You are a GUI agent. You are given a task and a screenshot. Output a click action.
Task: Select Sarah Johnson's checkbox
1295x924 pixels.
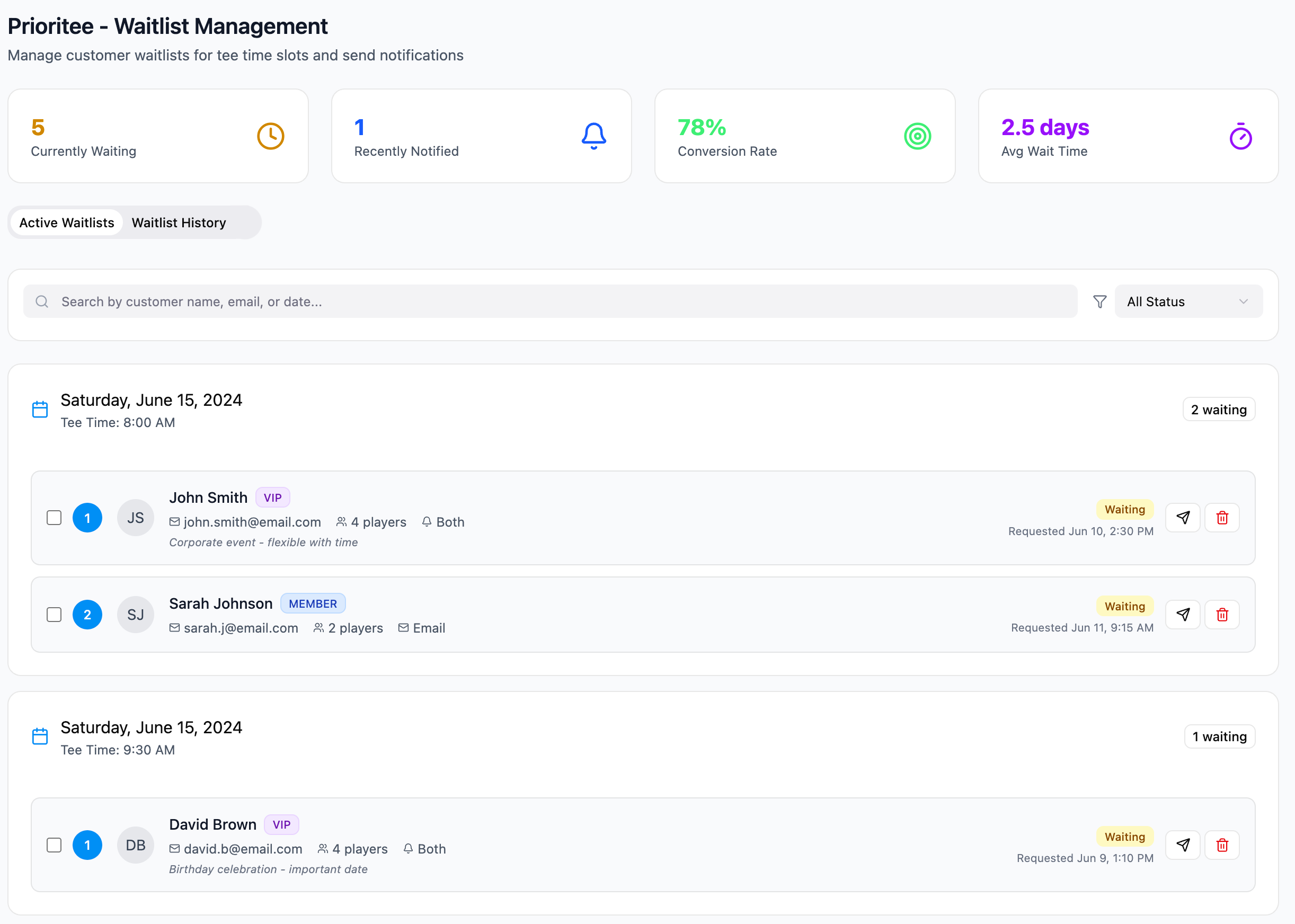click(54, 615)
